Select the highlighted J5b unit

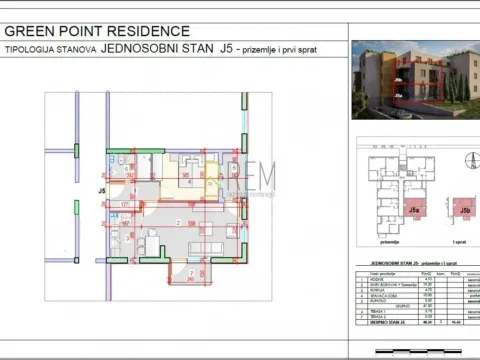pos(464,209)
